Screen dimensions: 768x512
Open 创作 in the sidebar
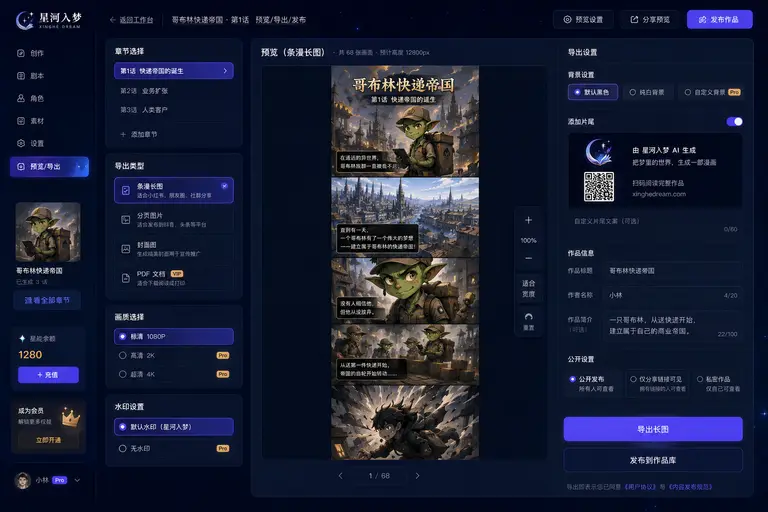[x=30, y=53]
